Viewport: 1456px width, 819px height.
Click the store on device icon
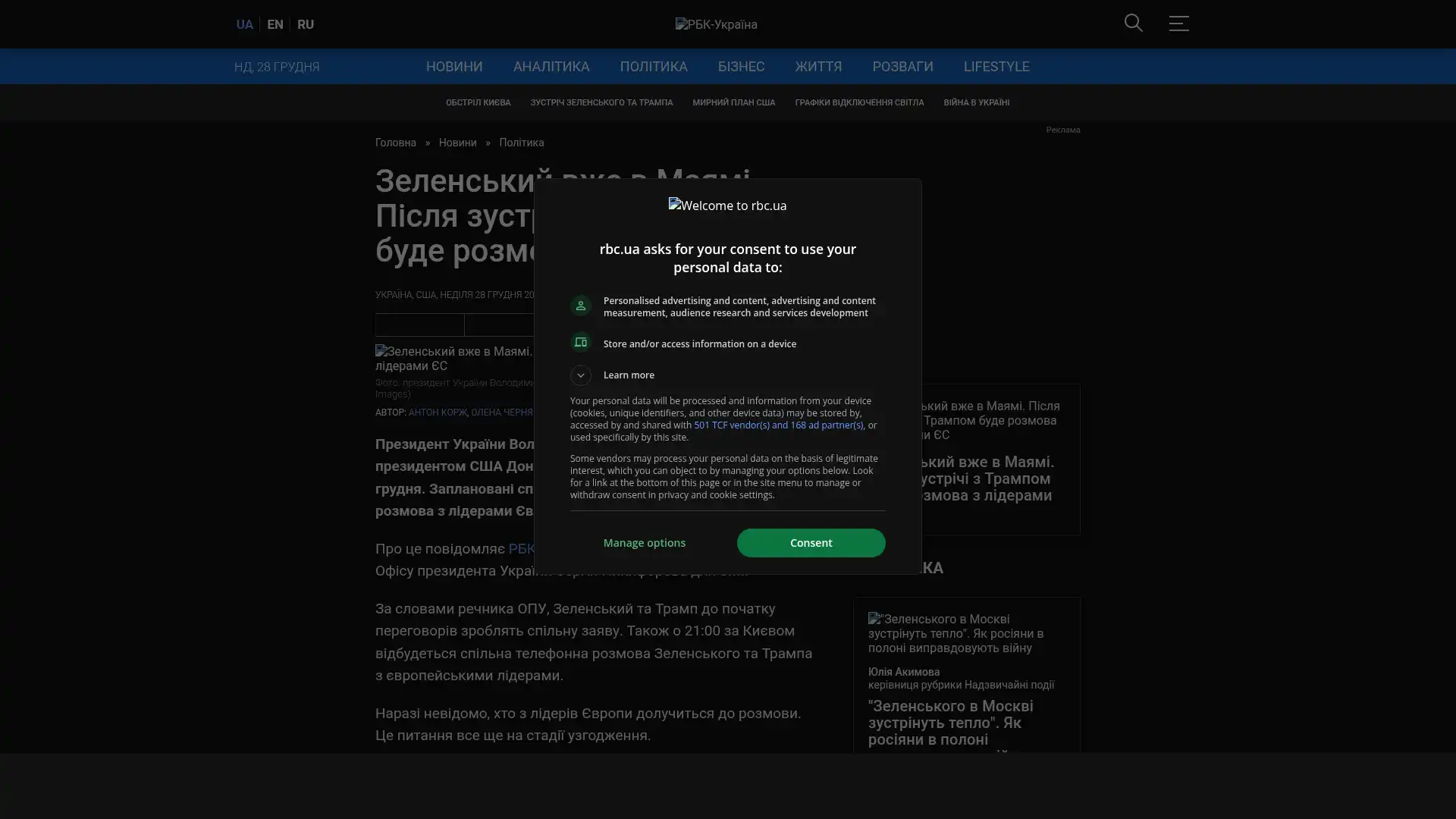click(581, 343)
